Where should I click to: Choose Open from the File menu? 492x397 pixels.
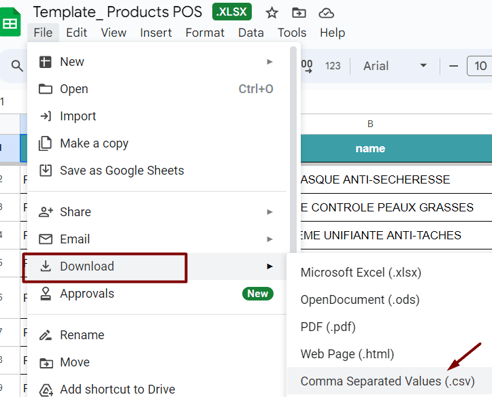[x=157, y=89]
